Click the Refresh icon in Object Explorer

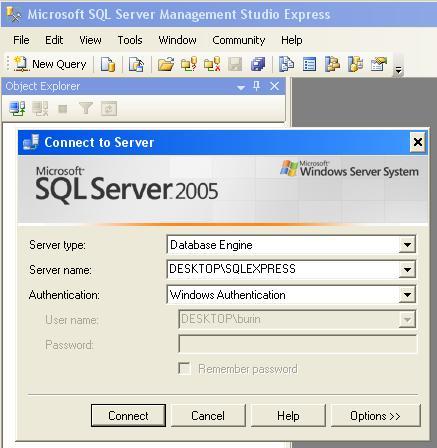point(109,109)
